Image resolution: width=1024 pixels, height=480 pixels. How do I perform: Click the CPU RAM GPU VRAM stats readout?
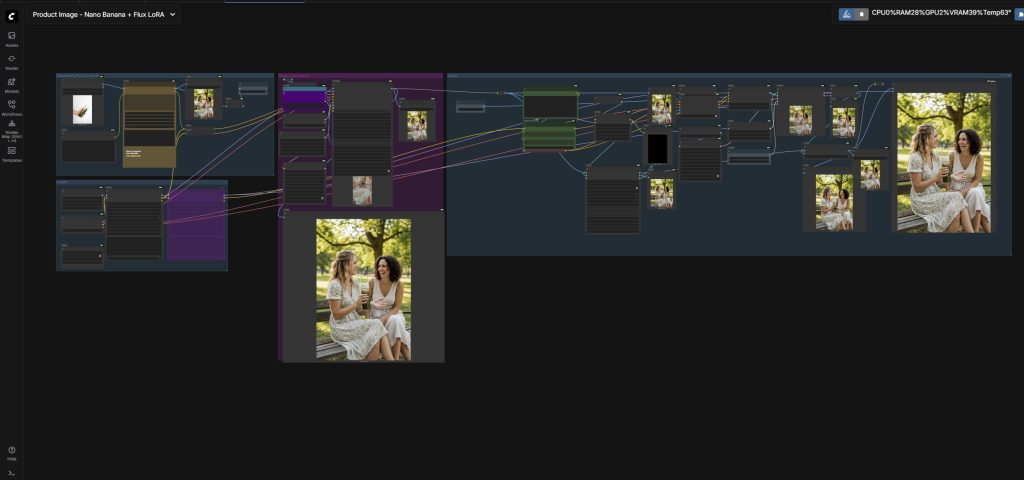point(941,12)
